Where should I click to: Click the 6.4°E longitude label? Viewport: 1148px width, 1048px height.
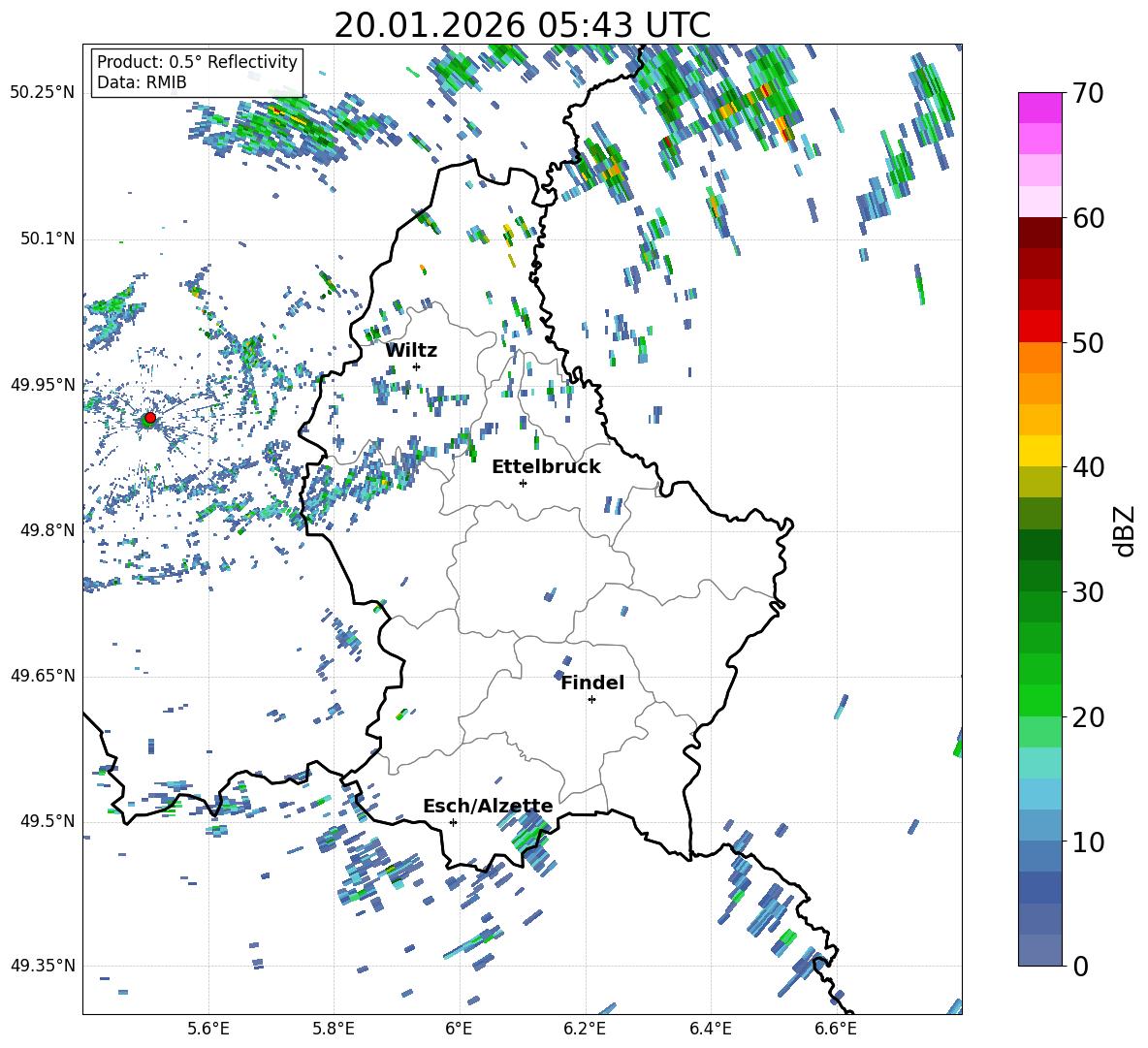click(x=710, y=1029)
